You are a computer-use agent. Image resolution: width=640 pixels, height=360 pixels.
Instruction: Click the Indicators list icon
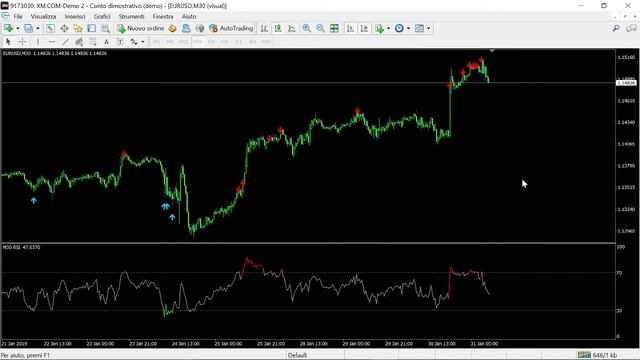[x=380, y=28]
